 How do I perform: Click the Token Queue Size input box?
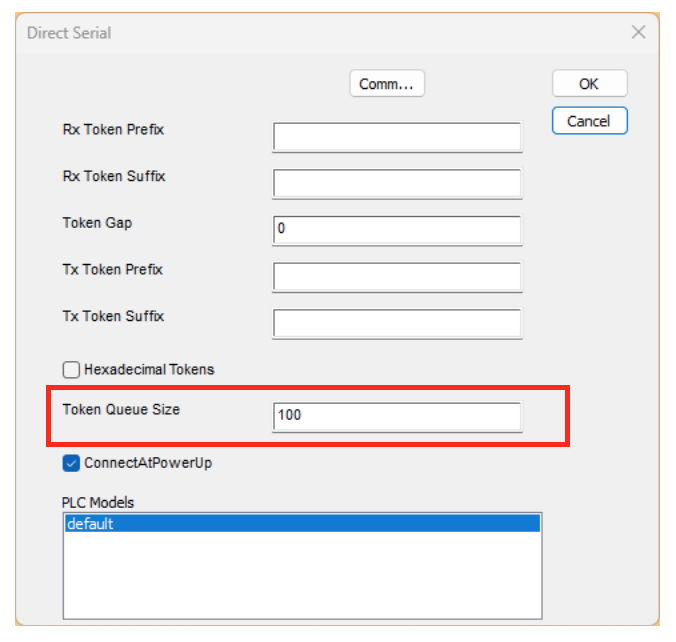click(396, 415)
